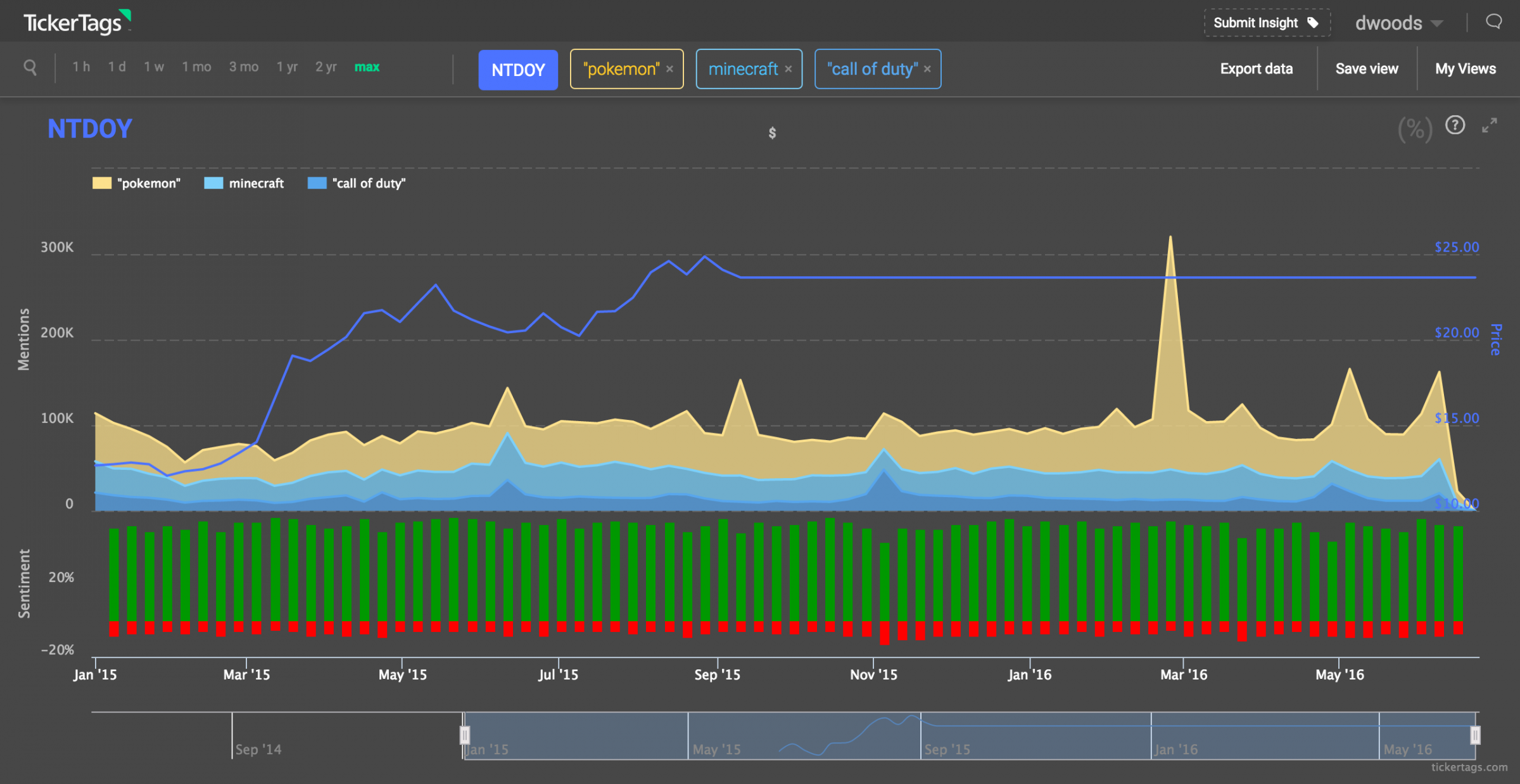Toggle "call of duty" legend swatch
The height and width of the screenshot is (784, 1520).
pyautogui.click(x=317, y=184)
